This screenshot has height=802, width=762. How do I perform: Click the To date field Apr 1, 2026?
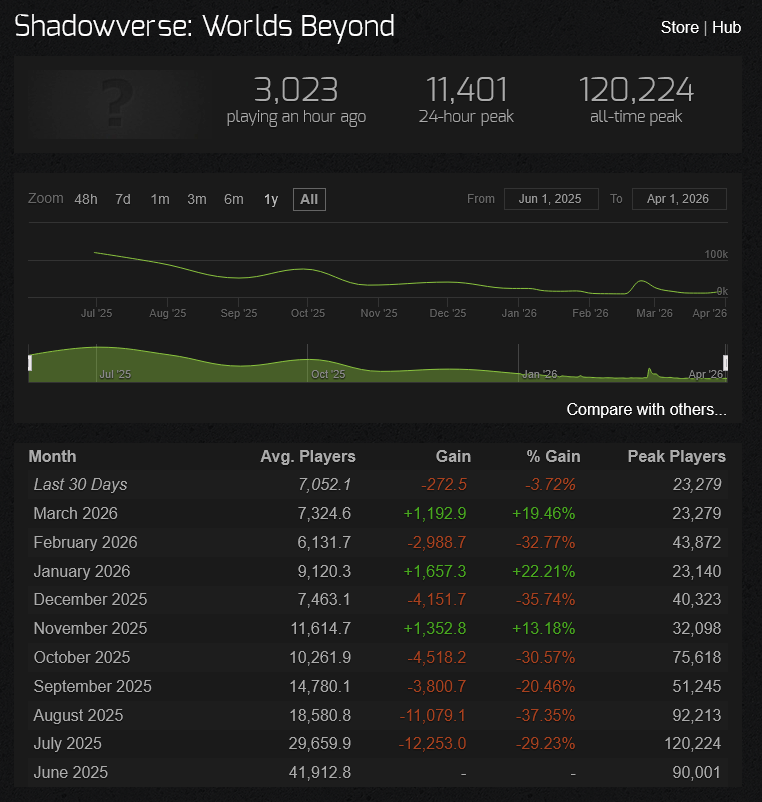pyautogui.click(x=679, y=199)
